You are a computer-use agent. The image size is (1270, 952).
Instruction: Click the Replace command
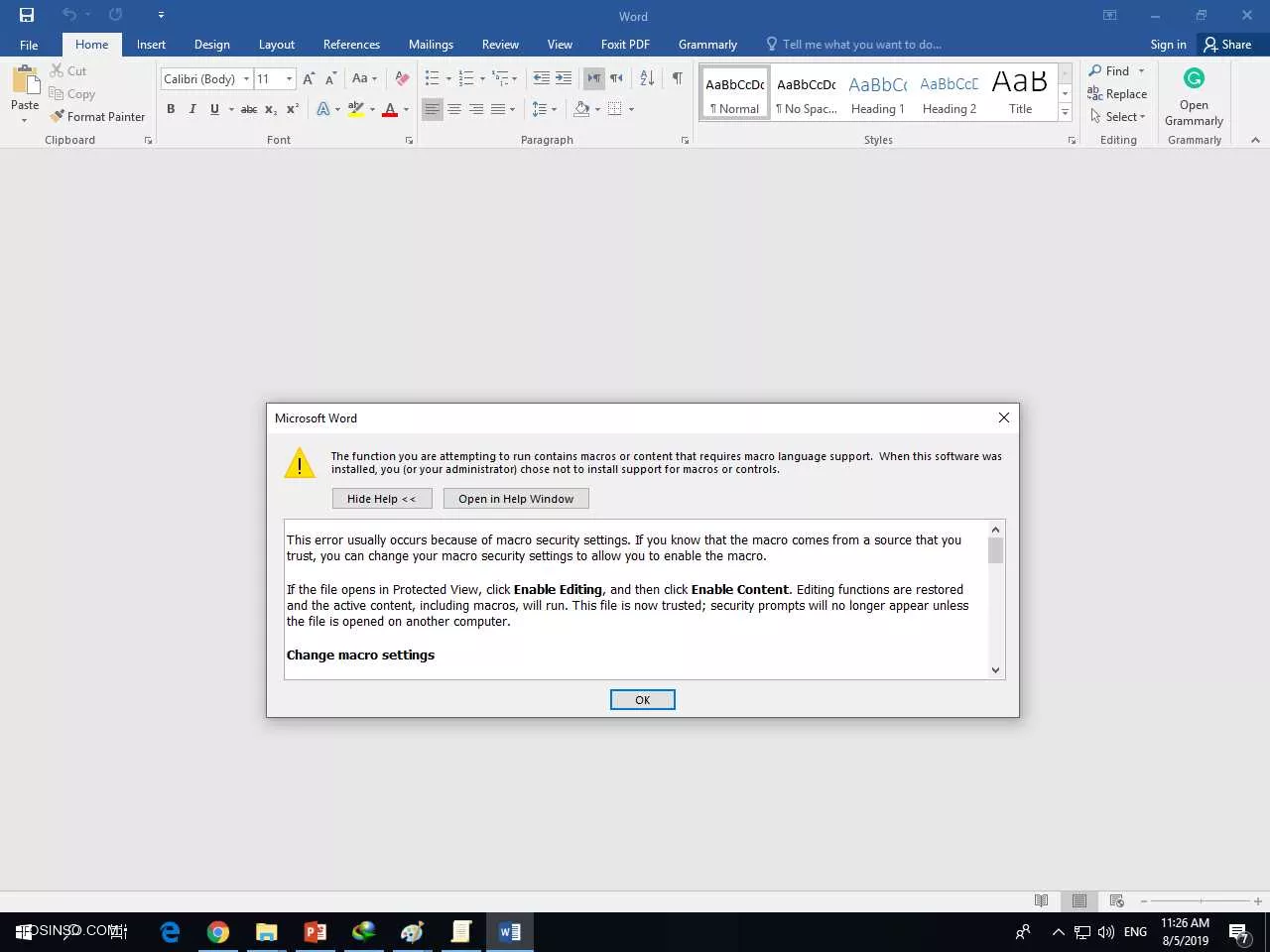tap(1117, 93)
